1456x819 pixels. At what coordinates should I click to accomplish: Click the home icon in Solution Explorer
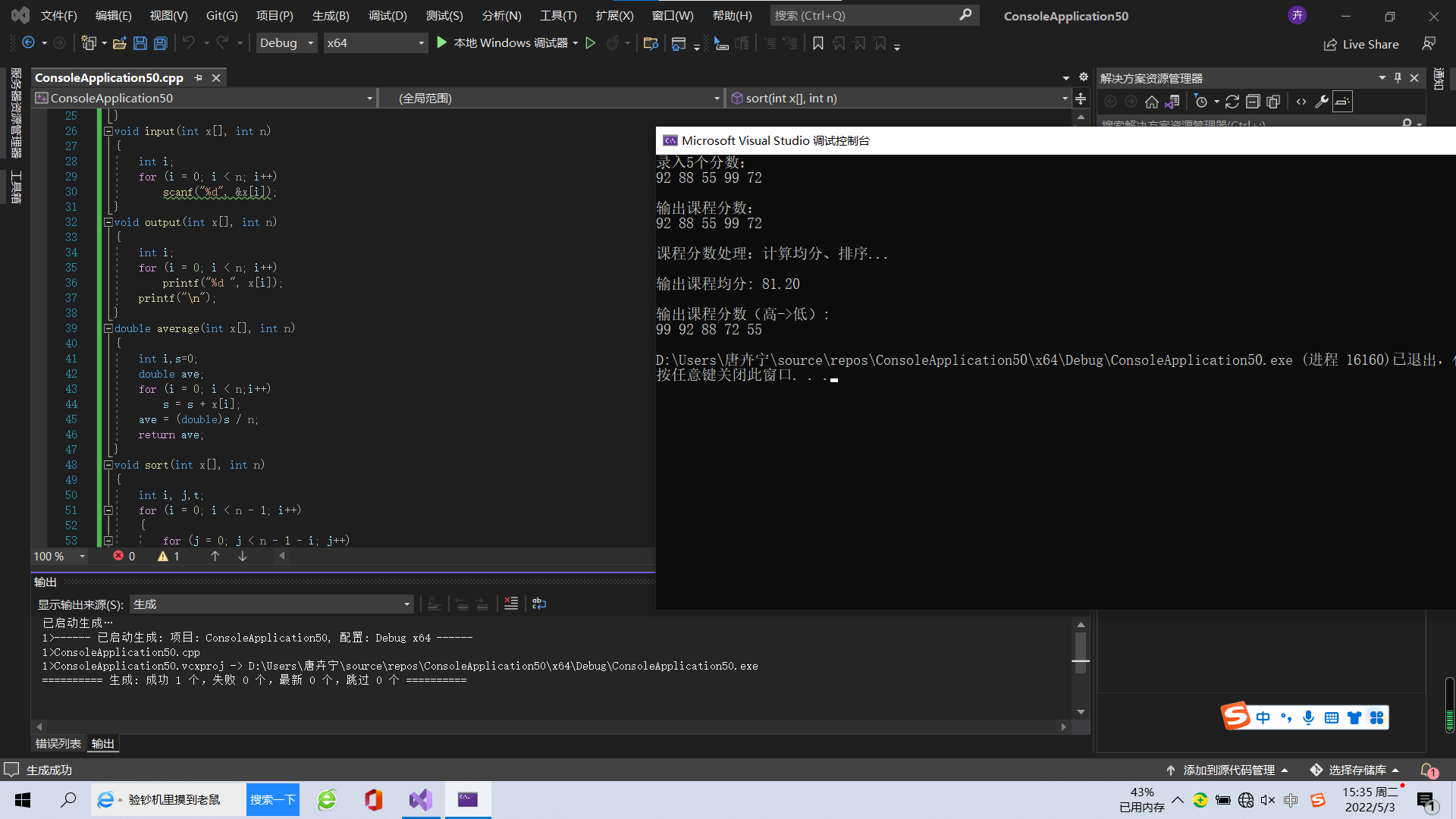point(1151,102)
